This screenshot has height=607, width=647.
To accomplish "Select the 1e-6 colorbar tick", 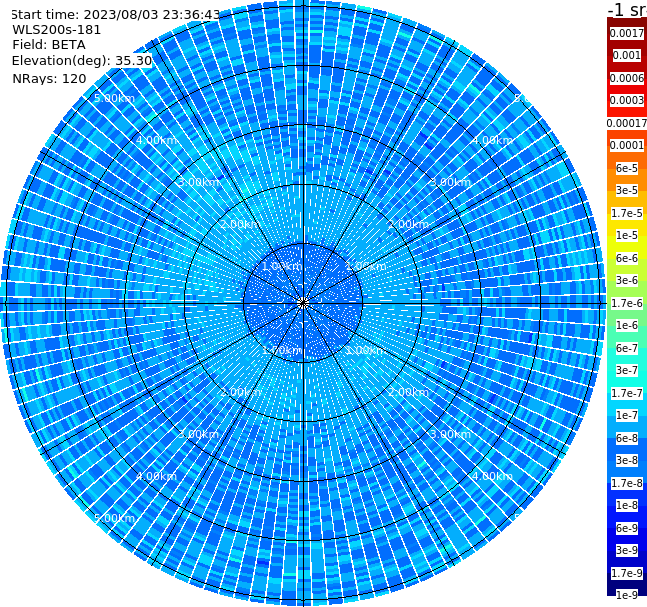I will pos(627,325).
